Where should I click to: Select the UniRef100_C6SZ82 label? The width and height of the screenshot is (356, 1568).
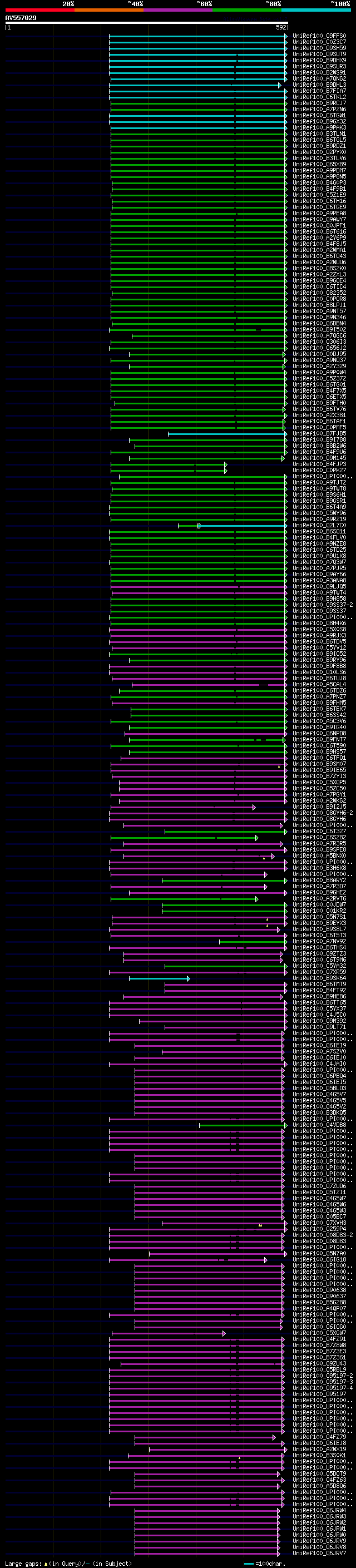pyautogui.click(x=319, y=838)
